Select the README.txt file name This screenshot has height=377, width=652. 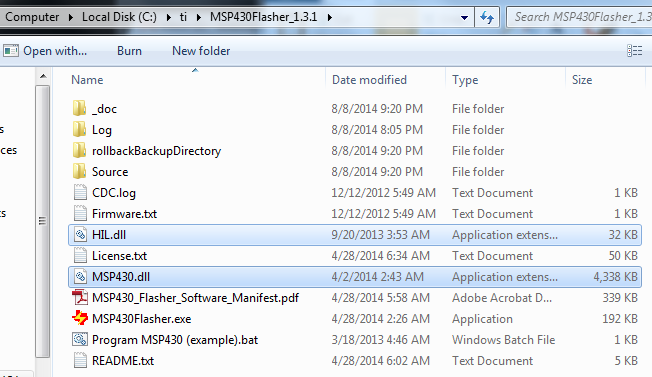[123, 361]
